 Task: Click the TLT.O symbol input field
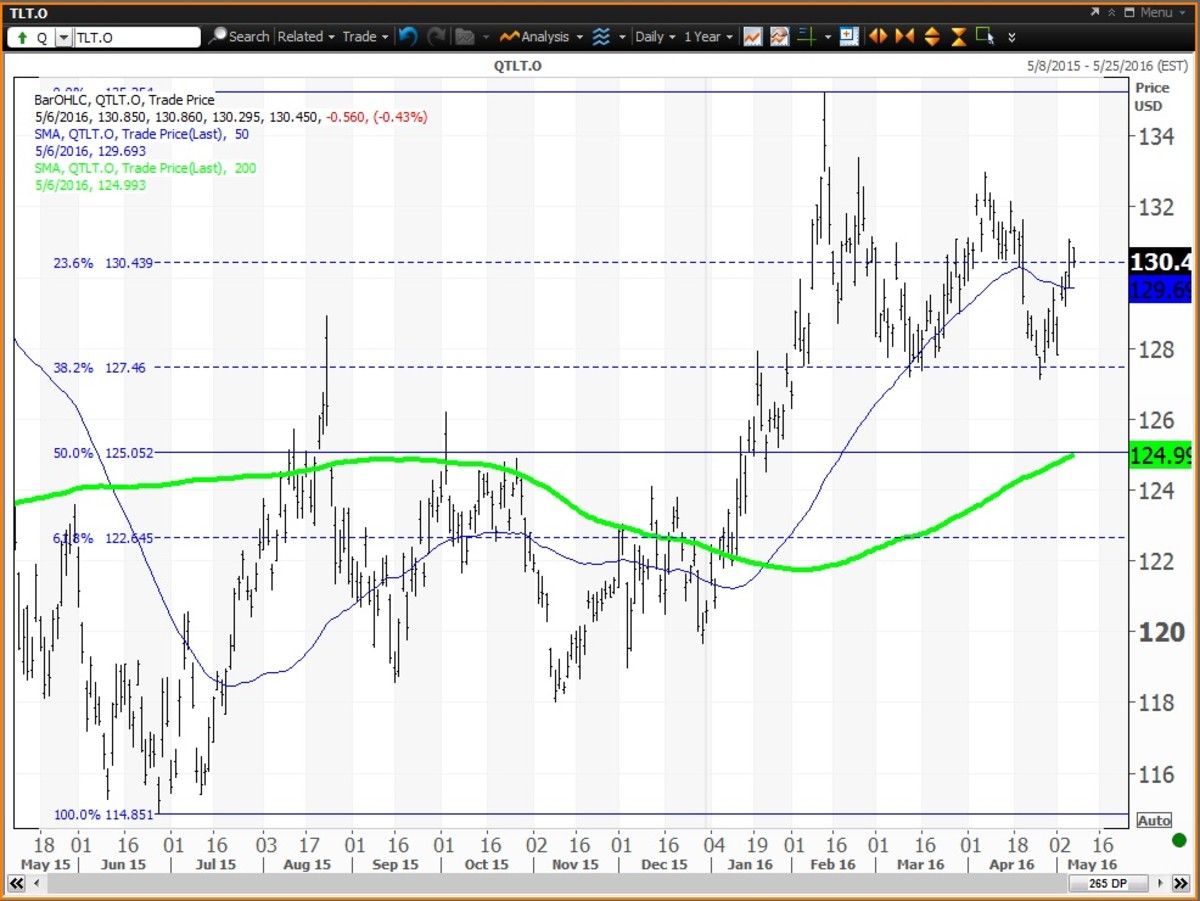pos(137,38)
